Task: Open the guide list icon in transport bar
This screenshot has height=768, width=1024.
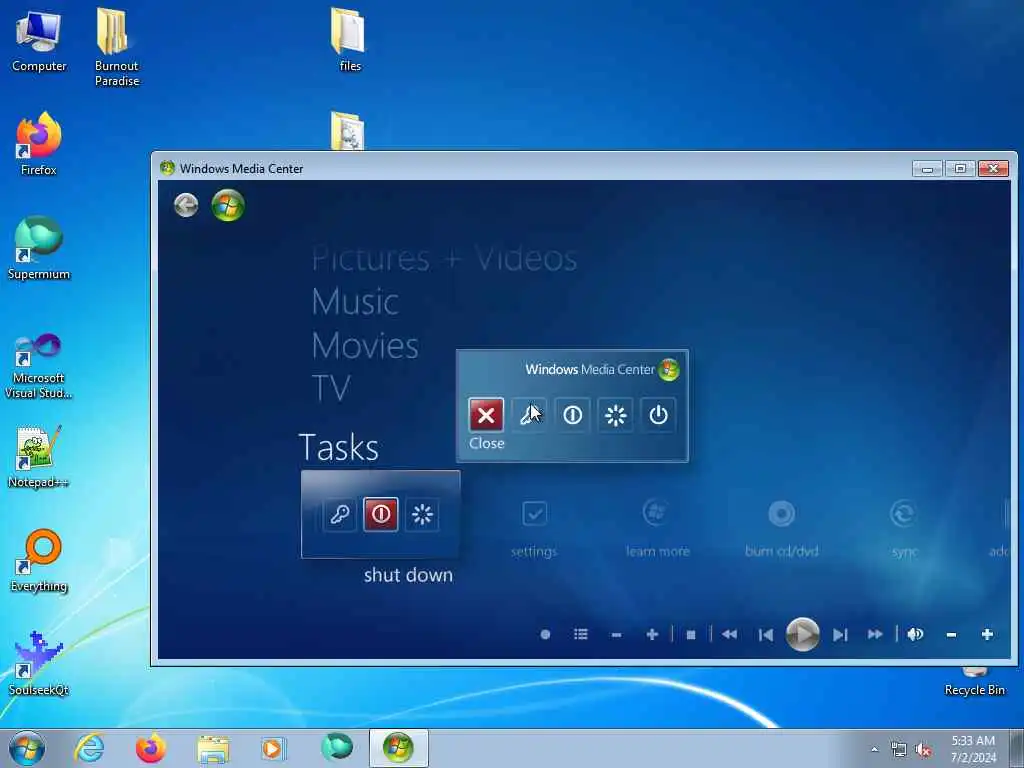Action: (581, 634)
